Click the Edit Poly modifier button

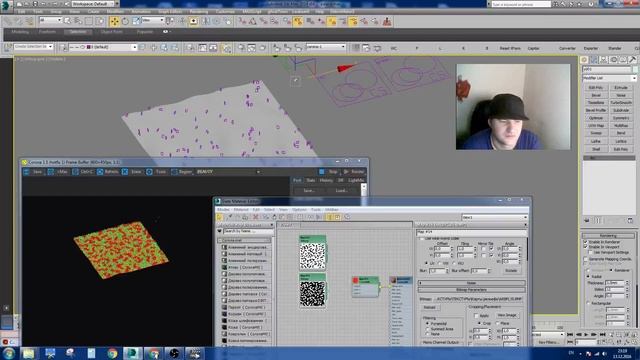(596, 88)
